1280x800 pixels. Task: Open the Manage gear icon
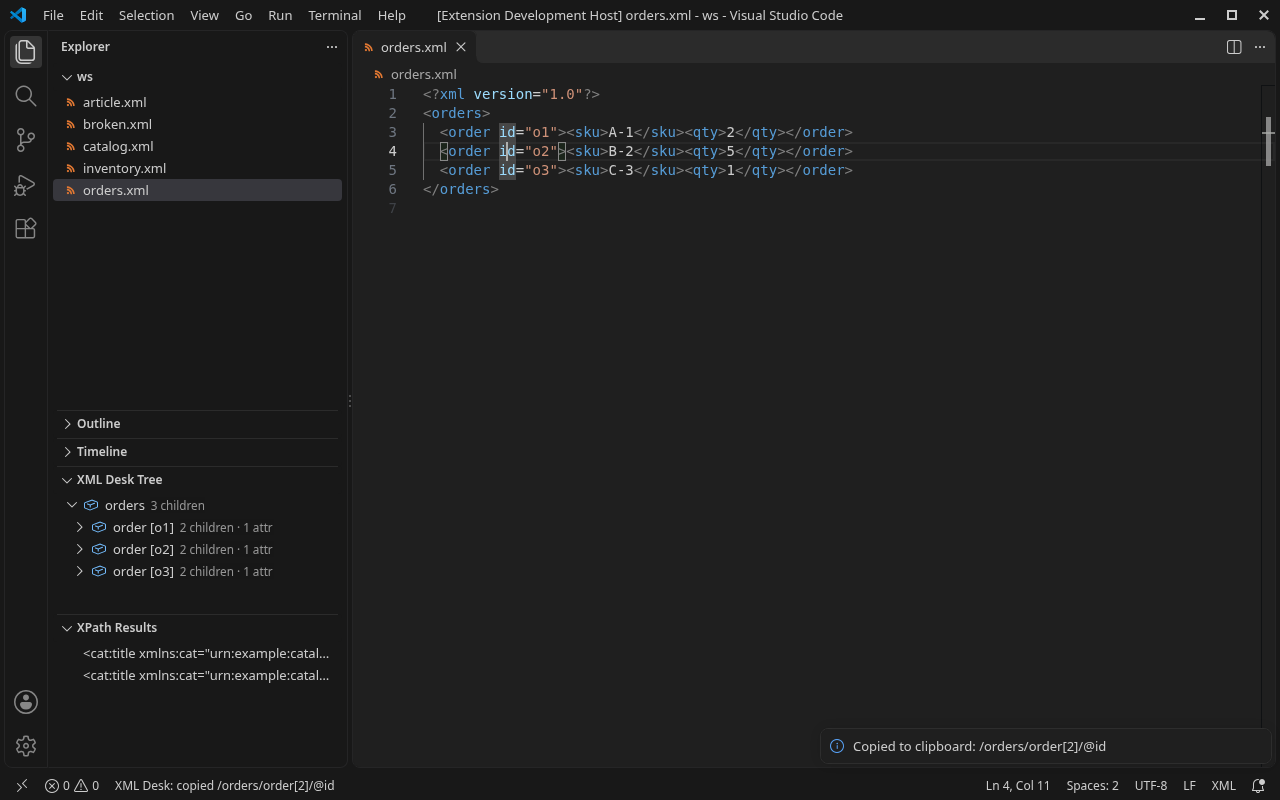coord(26,746)
